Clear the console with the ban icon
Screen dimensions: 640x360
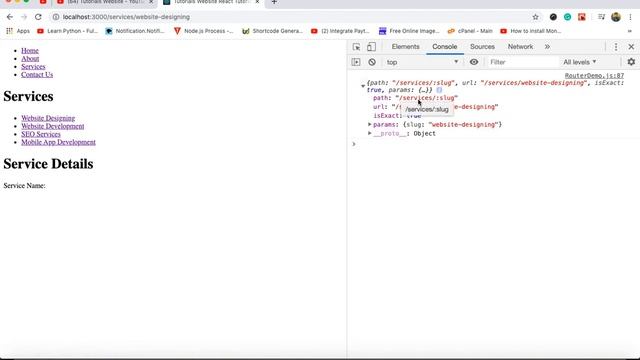tap(372, 62)
